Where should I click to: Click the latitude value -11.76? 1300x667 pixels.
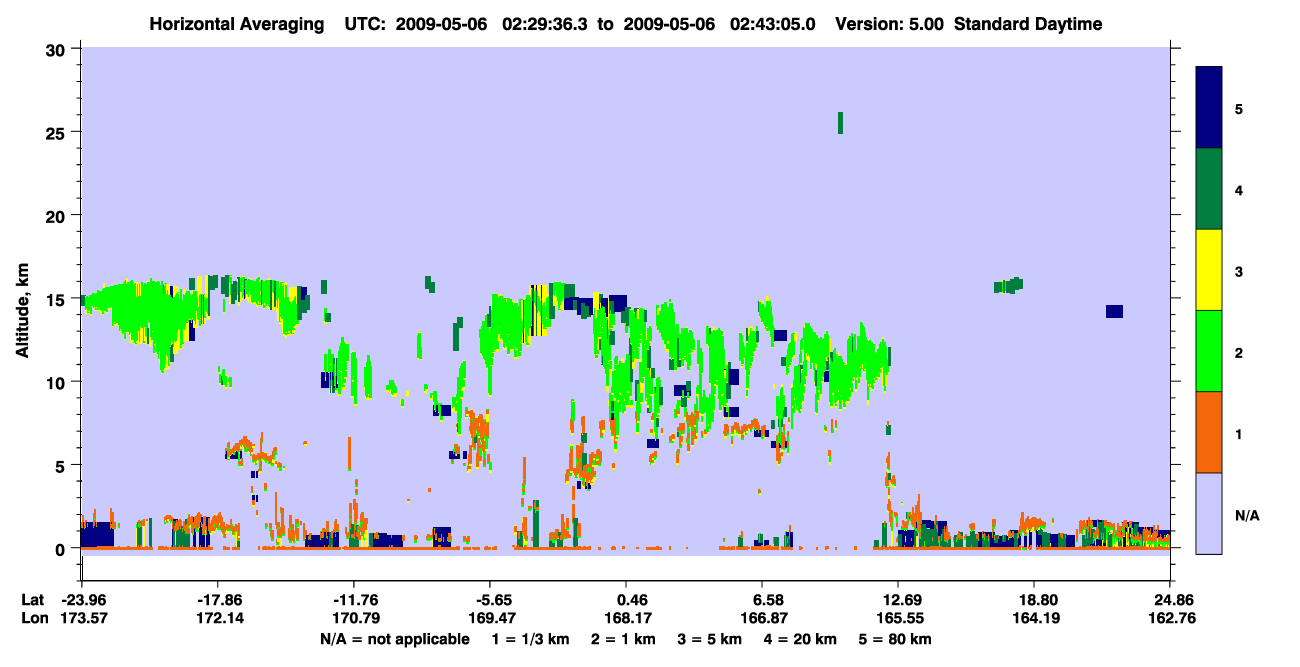pos(354,600)
